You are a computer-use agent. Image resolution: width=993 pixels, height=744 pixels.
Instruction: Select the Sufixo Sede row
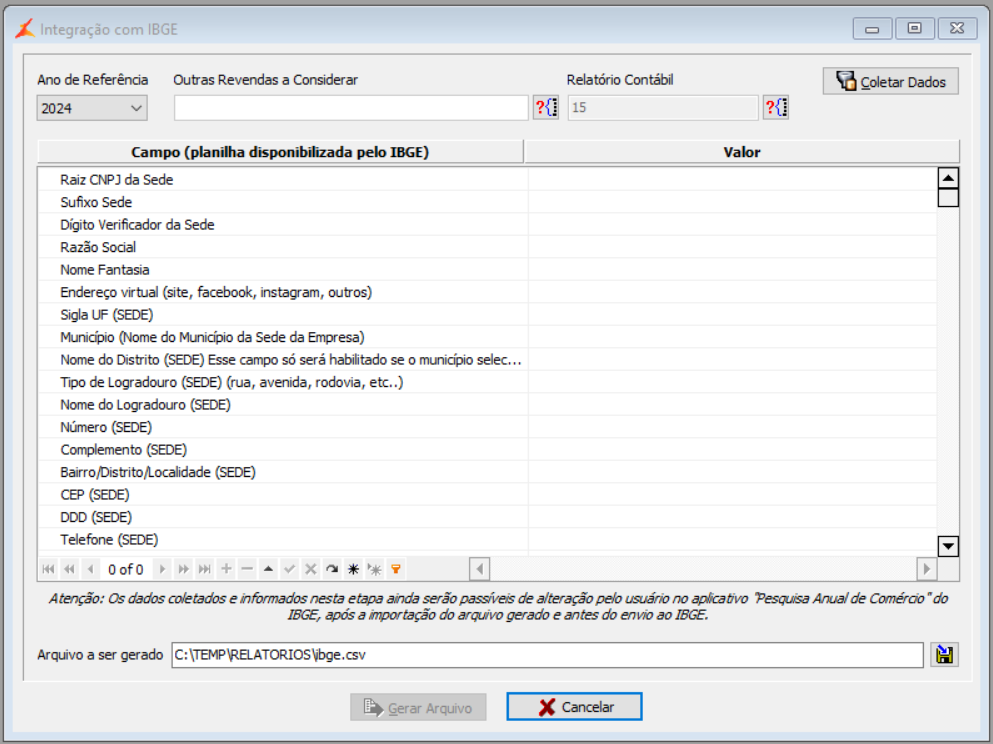[x=487, y=202]
